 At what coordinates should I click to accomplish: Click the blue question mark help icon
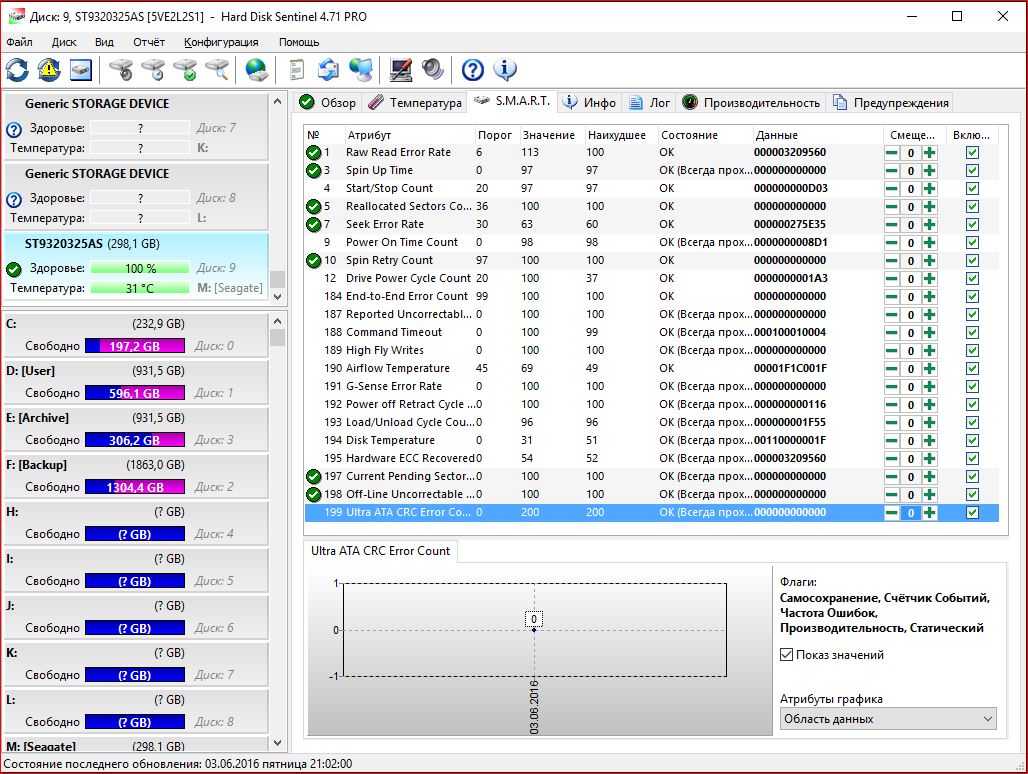click(473, 69)
